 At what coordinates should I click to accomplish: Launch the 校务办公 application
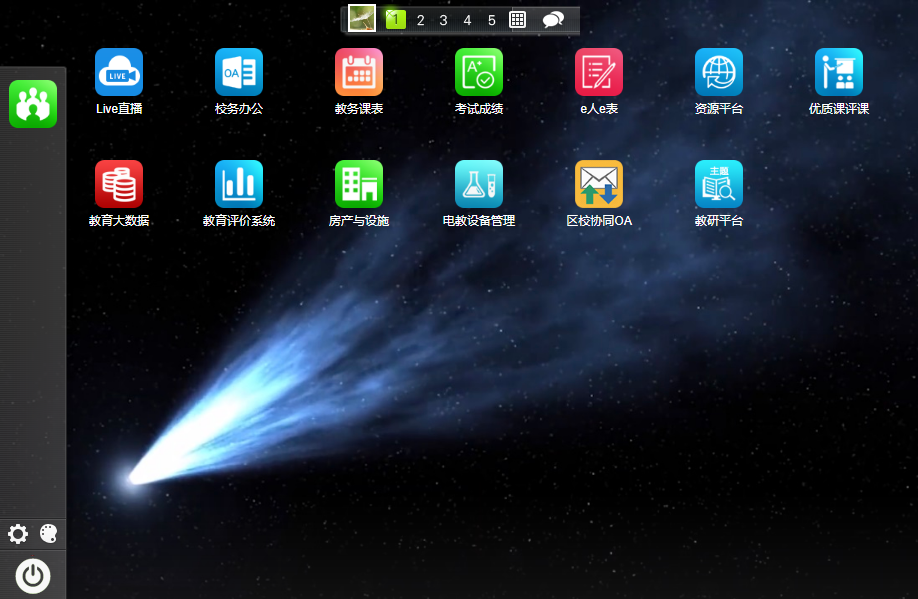point(239,72)
